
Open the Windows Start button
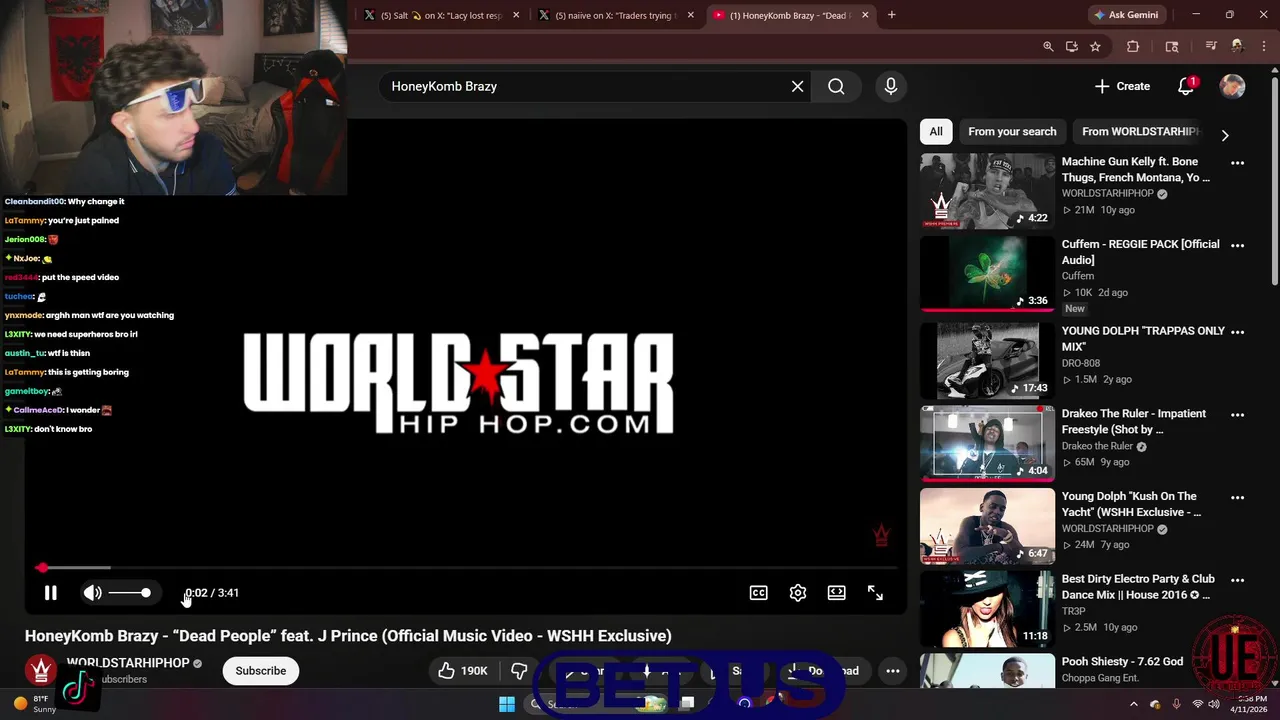click(507, 704)
